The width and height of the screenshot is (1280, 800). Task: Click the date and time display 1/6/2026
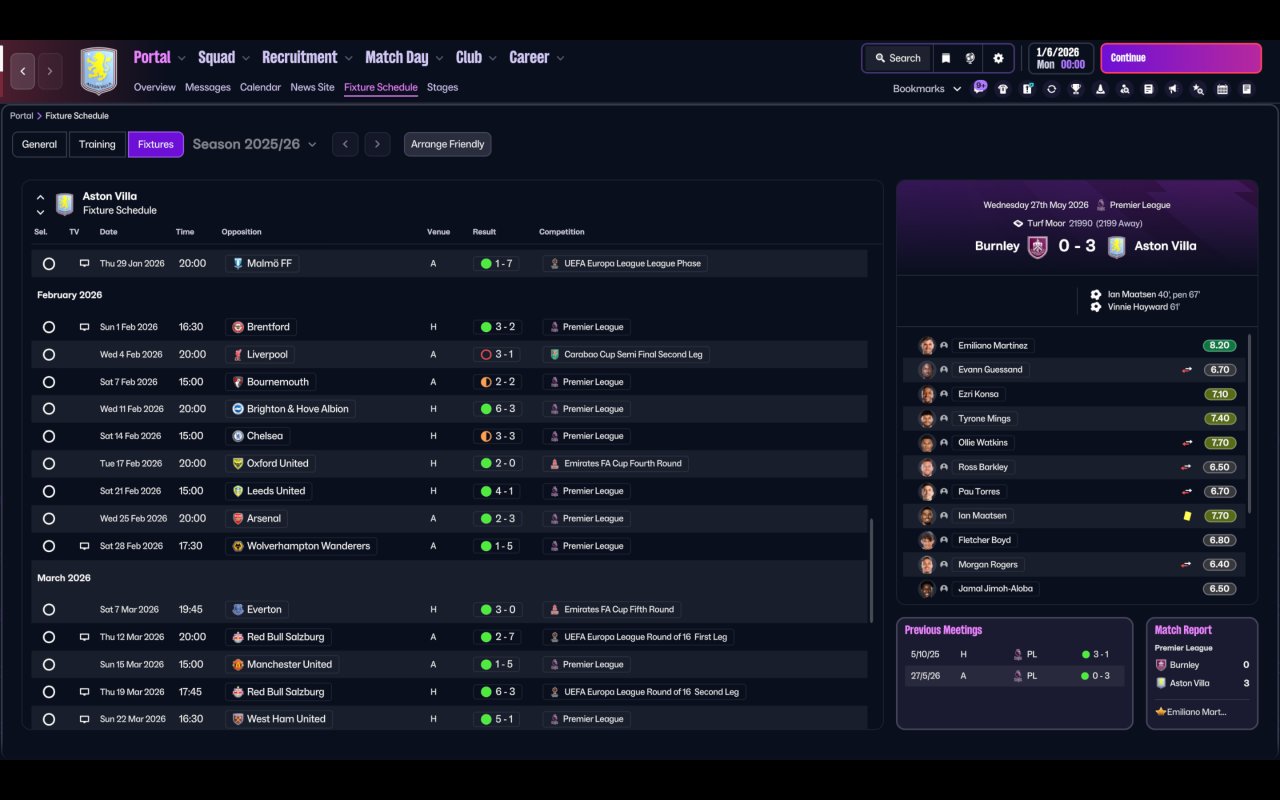(1060, 58)
